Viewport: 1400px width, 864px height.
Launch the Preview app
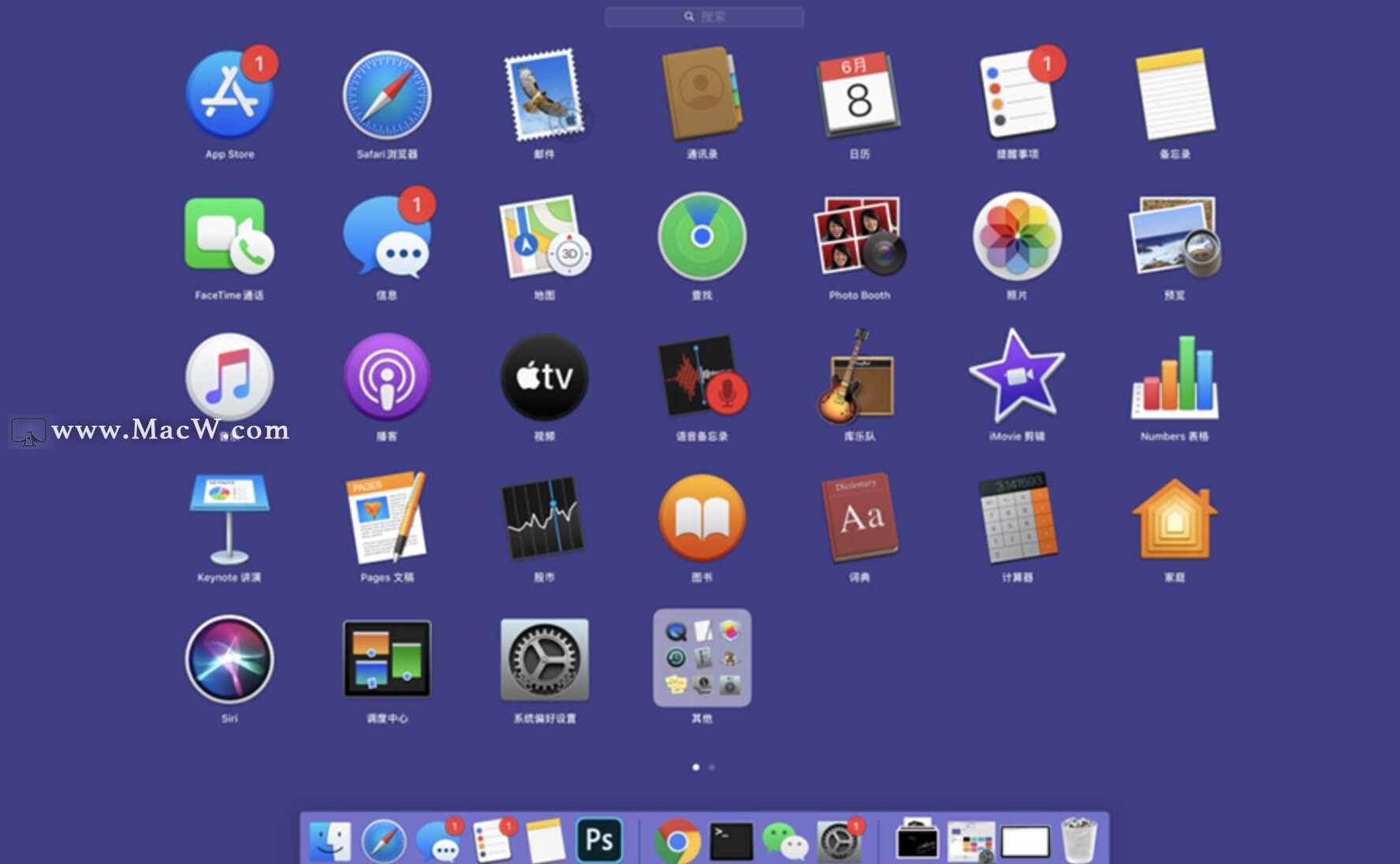click(1175, 237)
